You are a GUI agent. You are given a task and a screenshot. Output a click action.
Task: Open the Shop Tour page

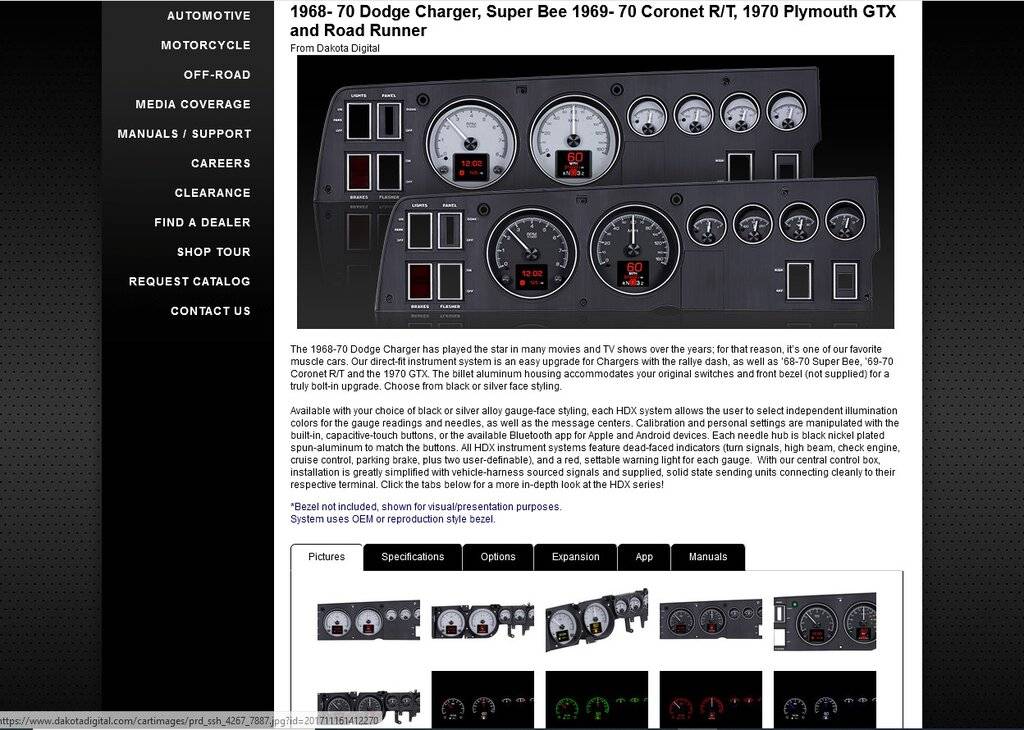pos(213,252)
